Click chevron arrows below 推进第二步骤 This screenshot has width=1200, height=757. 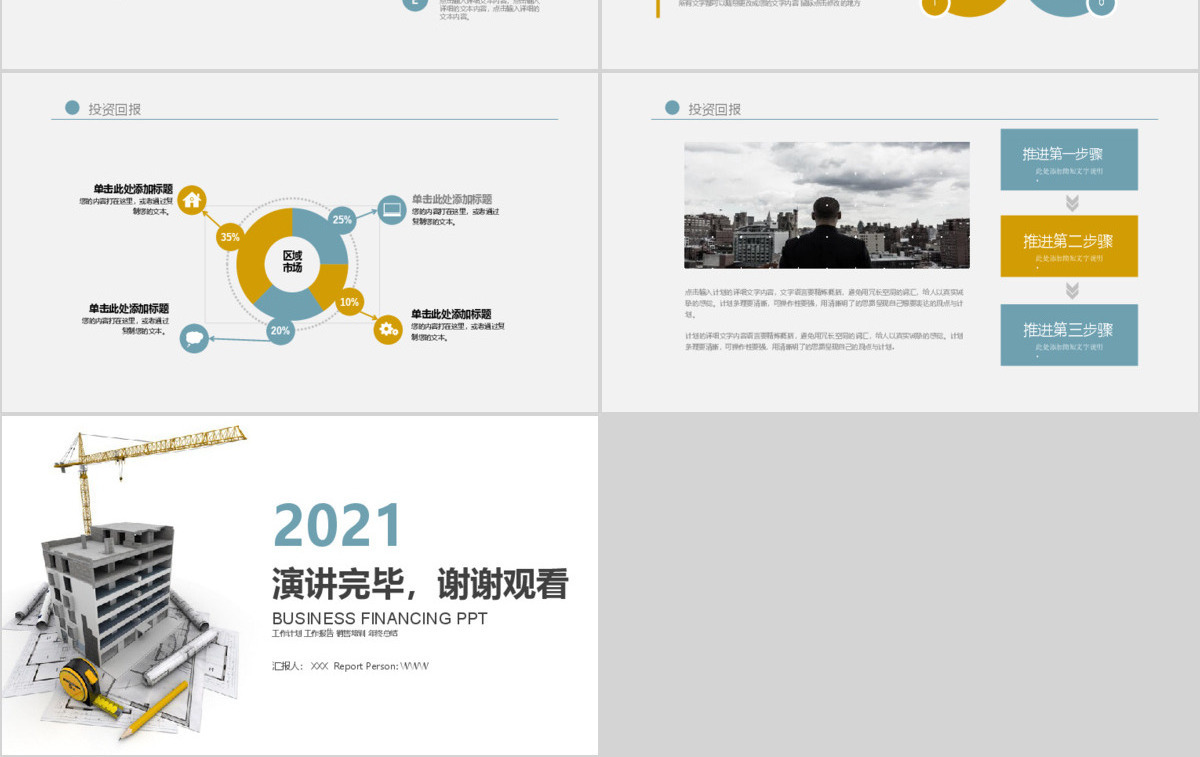coord(1072,291)
